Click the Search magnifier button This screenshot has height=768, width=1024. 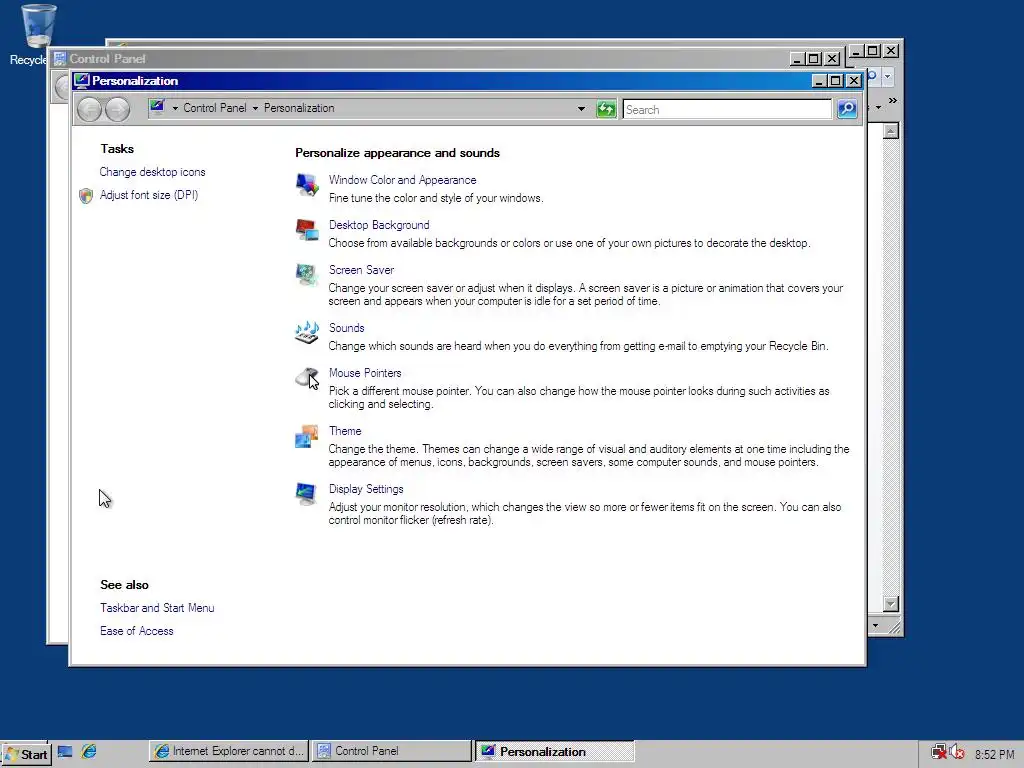(847, 109)
